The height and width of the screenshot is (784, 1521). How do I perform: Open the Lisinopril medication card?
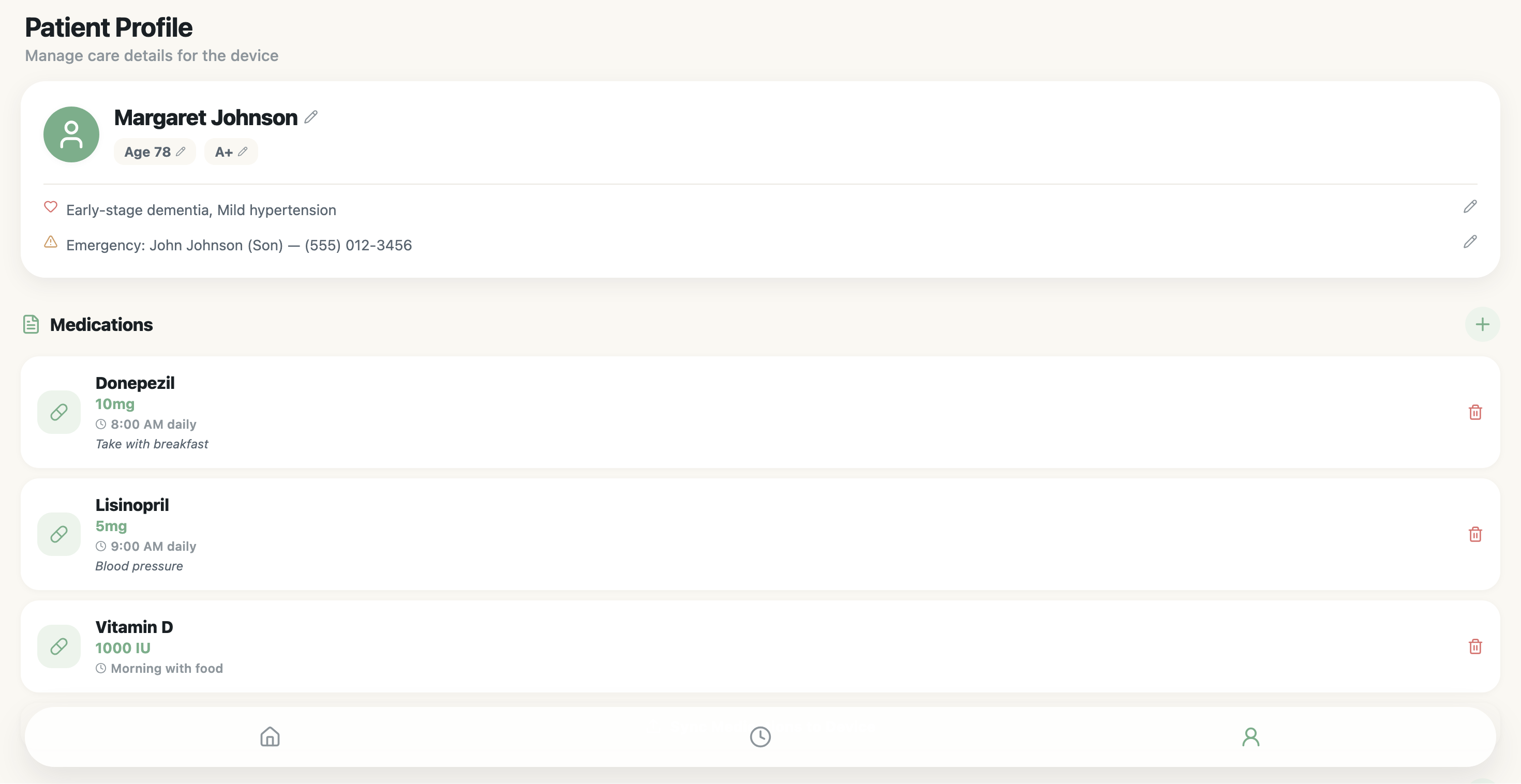click(709, 534)
